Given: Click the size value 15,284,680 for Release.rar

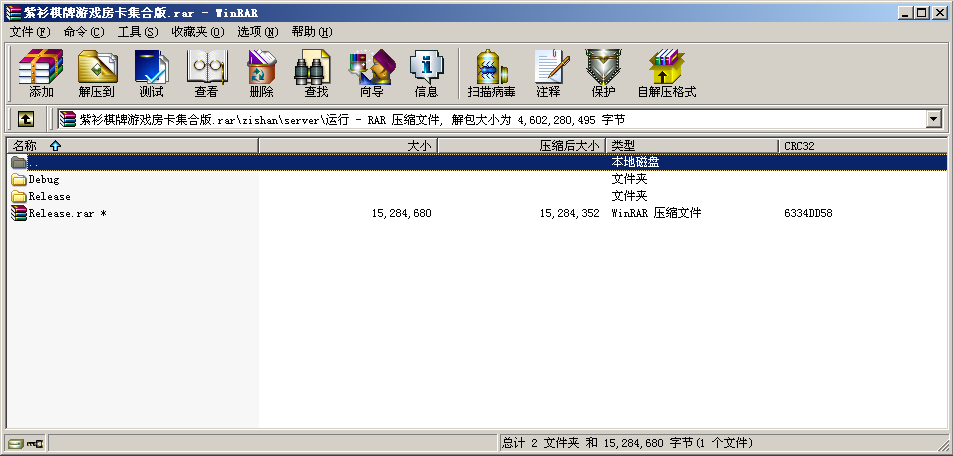Looking at the screenshot, I should click(402, 213).
